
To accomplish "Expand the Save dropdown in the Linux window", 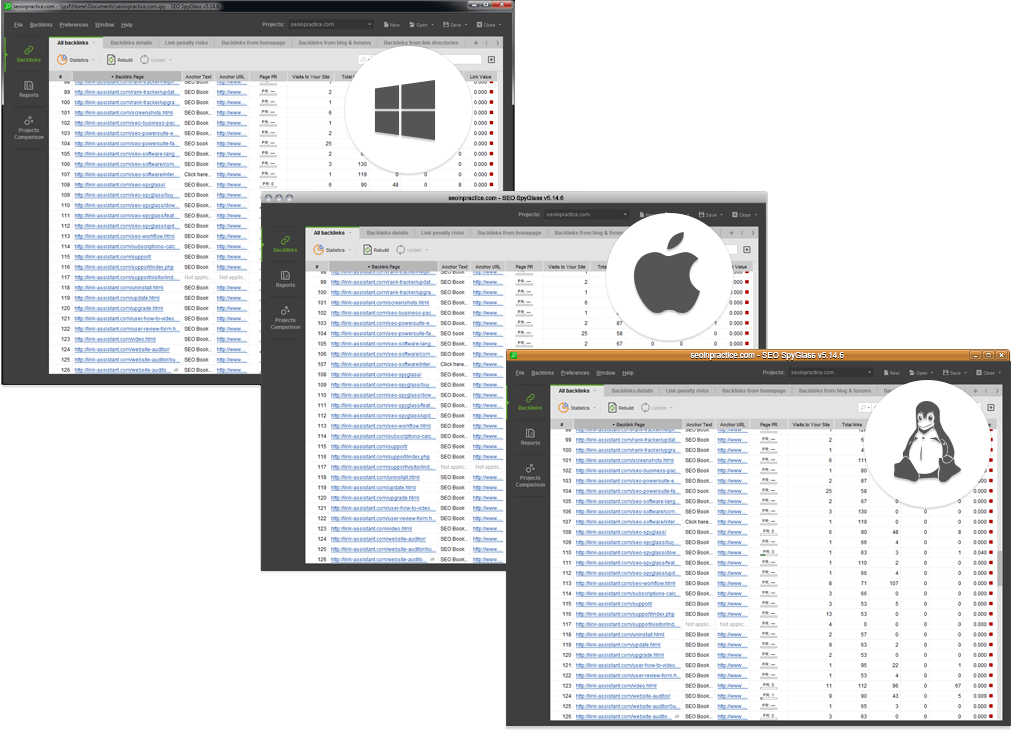I will [x=966, y=373].
